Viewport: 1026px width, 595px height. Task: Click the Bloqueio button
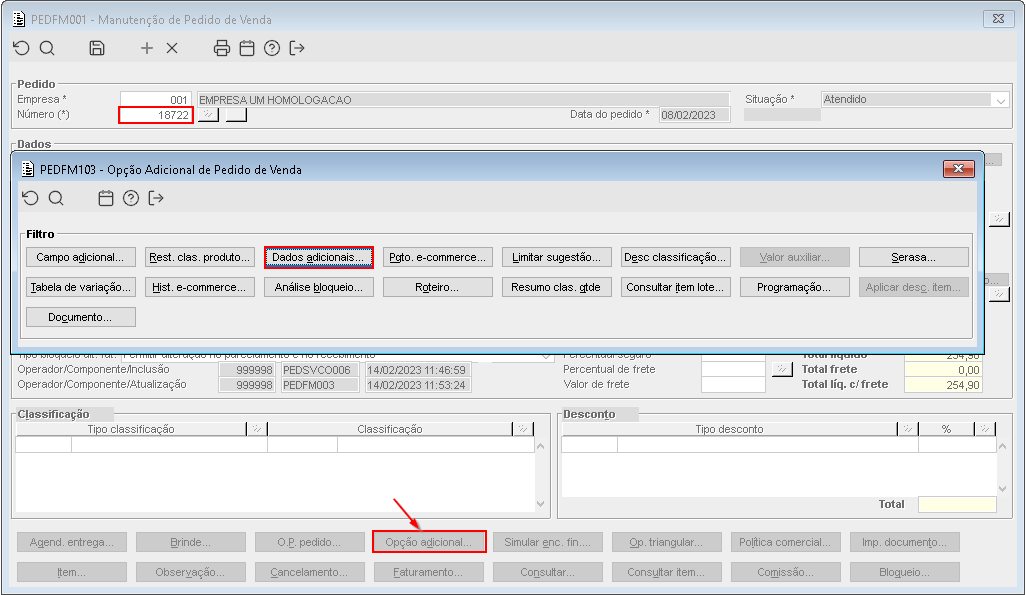(x=905, y=572)
